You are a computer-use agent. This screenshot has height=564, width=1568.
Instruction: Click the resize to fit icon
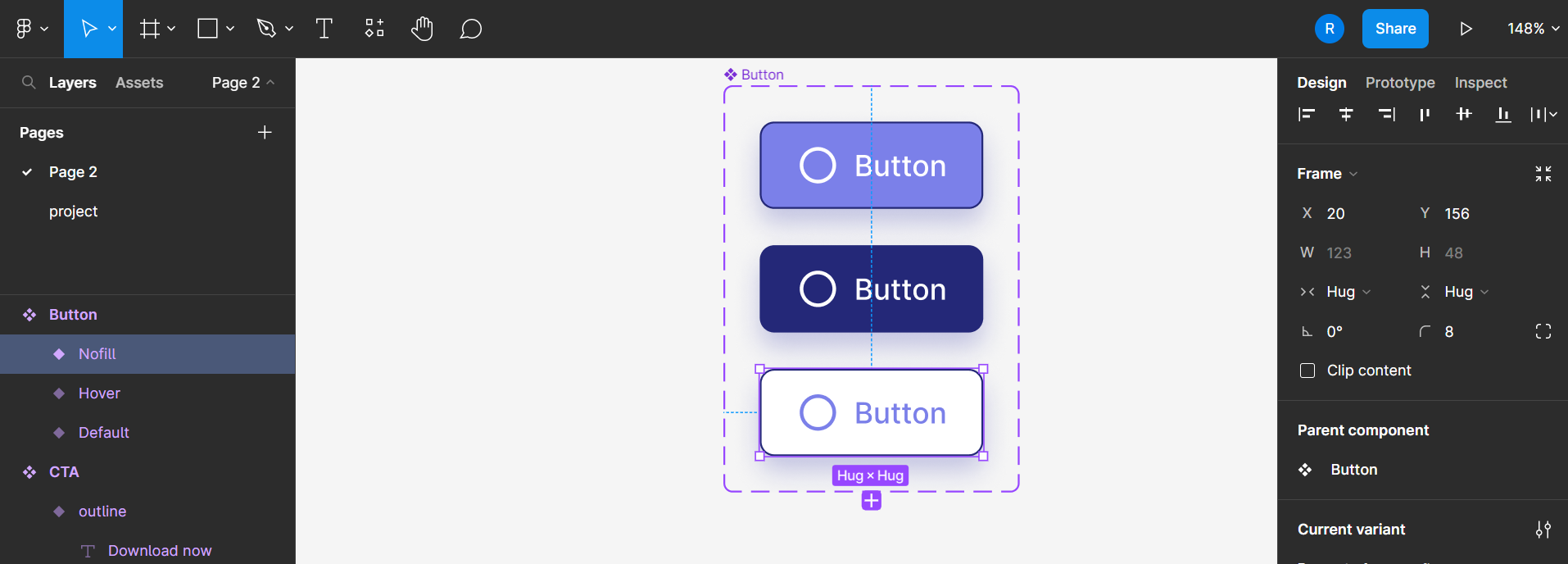coord(1543,174)
